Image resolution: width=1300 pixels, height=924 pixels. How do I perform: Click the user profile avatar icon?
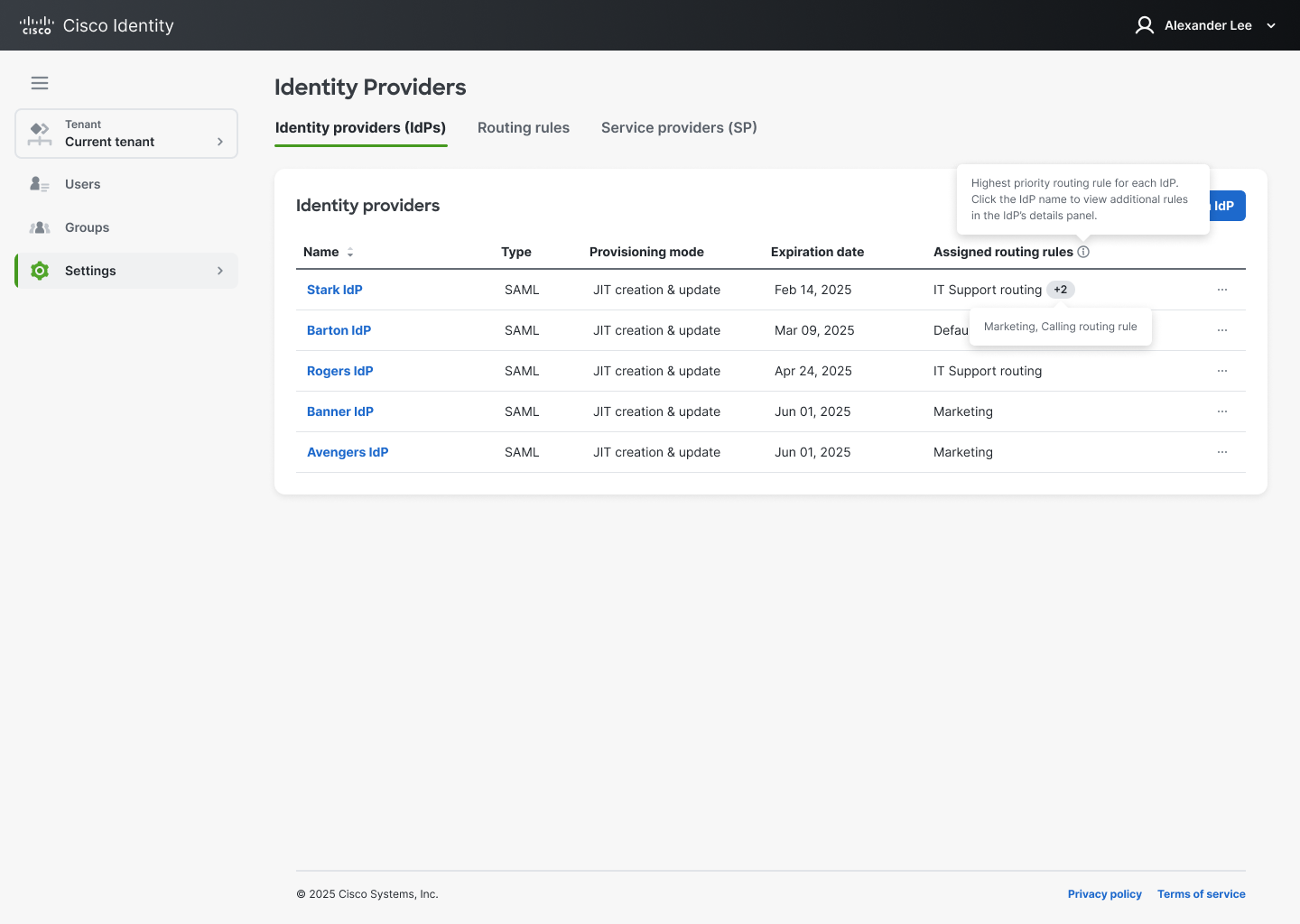coord(1145,25)
